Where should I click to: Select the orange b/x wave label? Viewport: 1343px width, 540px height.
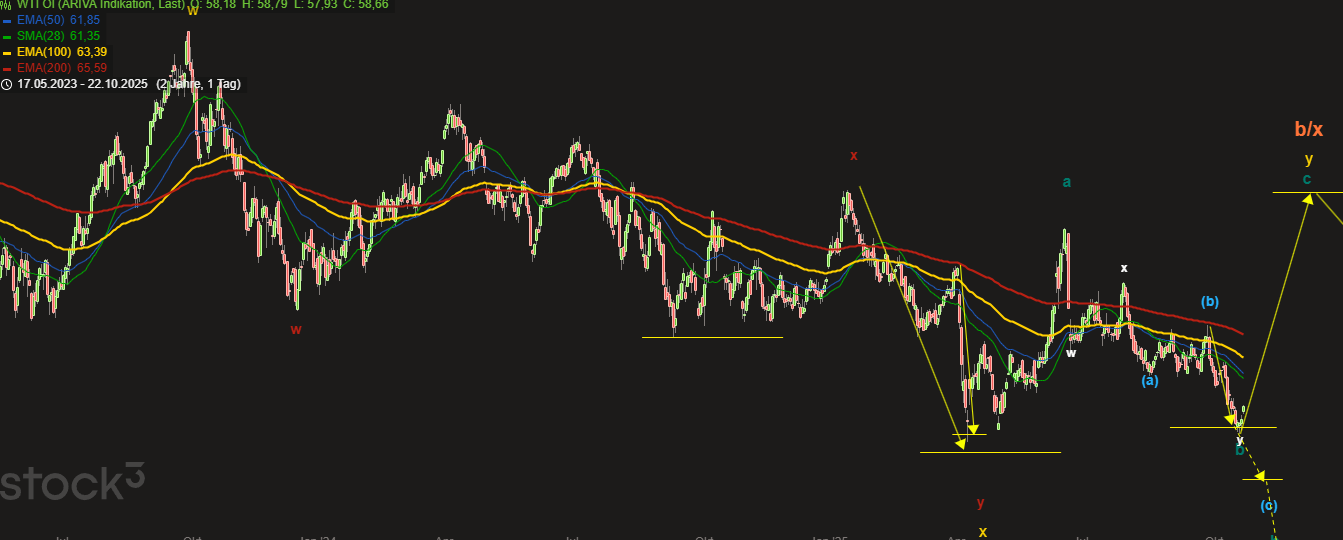(1308, 129)
